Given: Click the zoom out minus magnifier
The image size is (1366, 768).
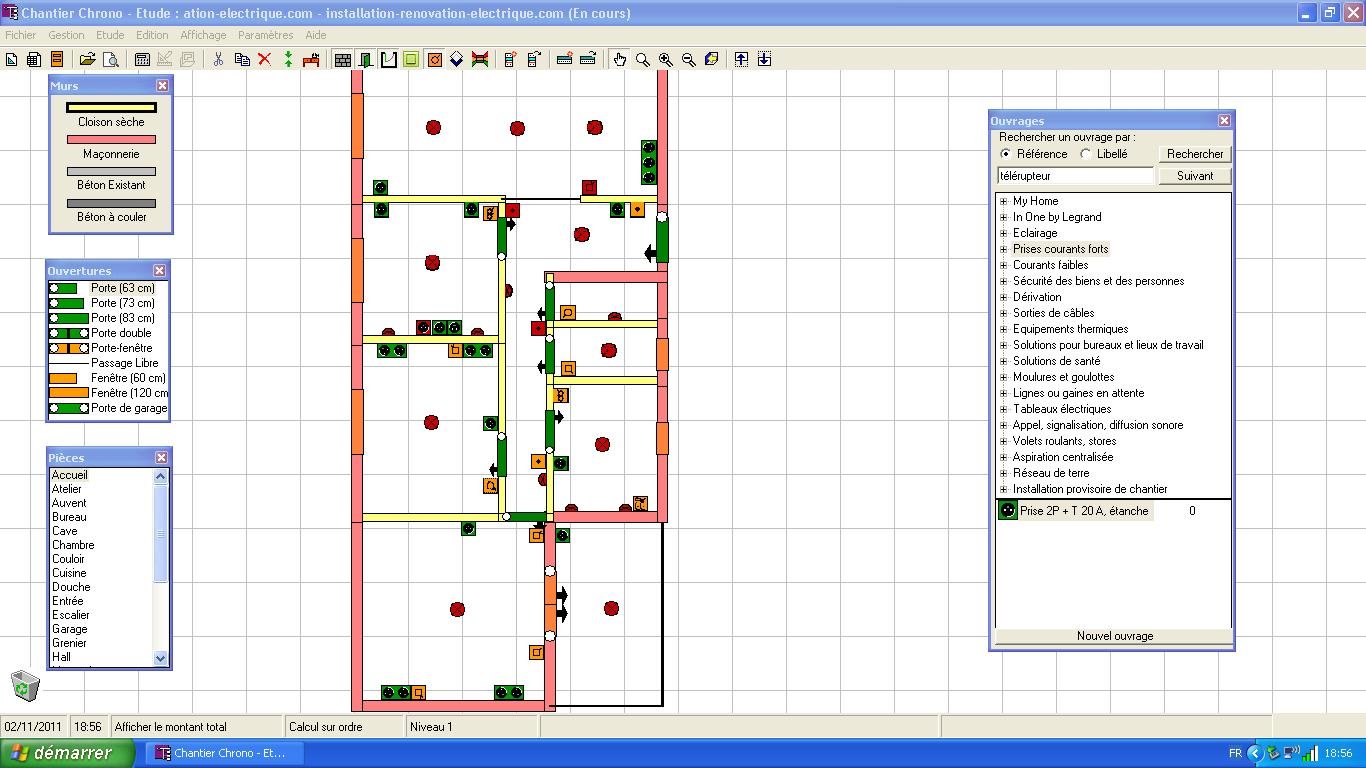Looking at the screenshot, I should (x=689, y=60).
